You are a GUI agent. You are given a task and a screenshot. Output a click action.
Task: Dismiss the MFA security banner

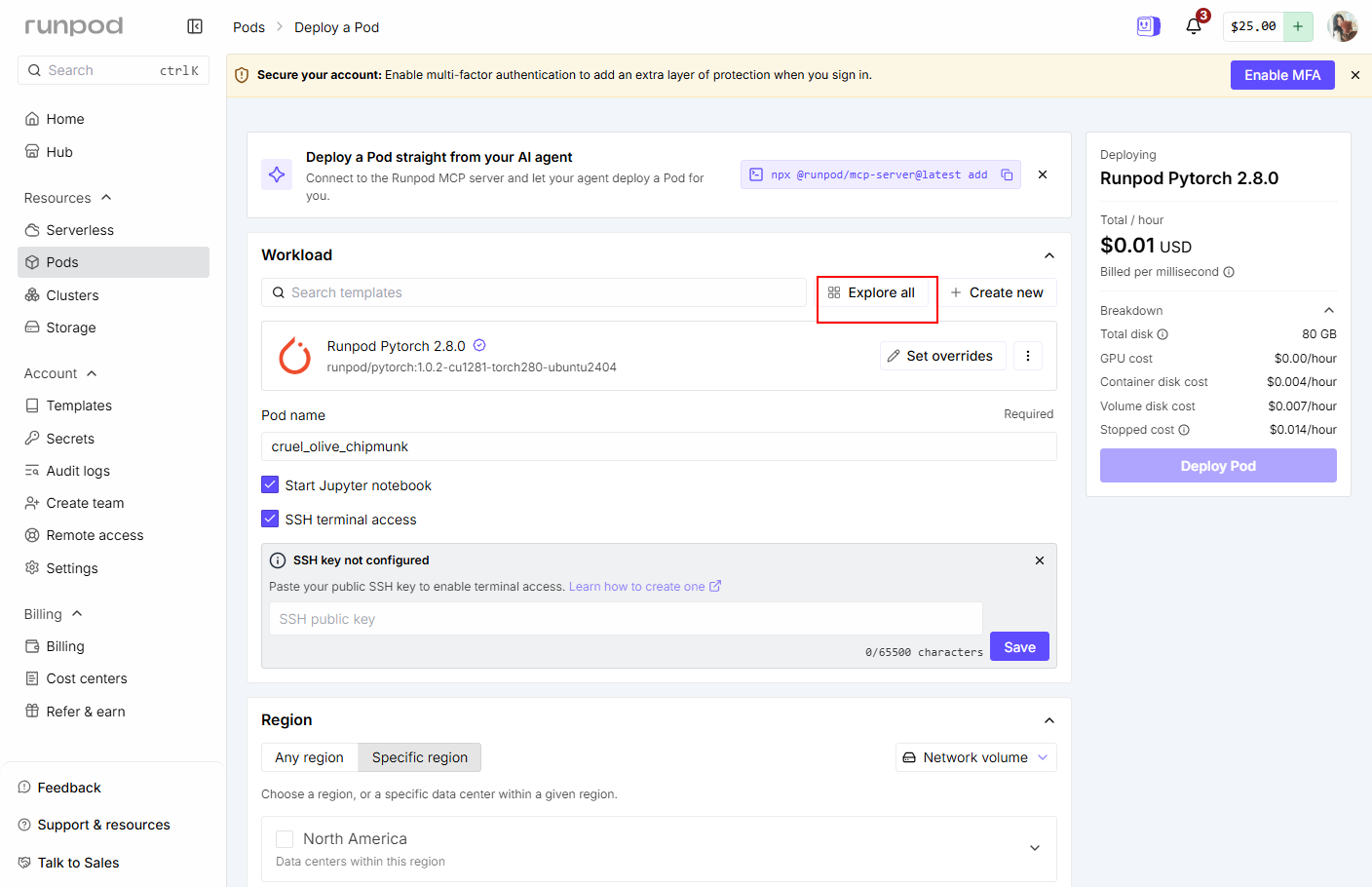1354,75
